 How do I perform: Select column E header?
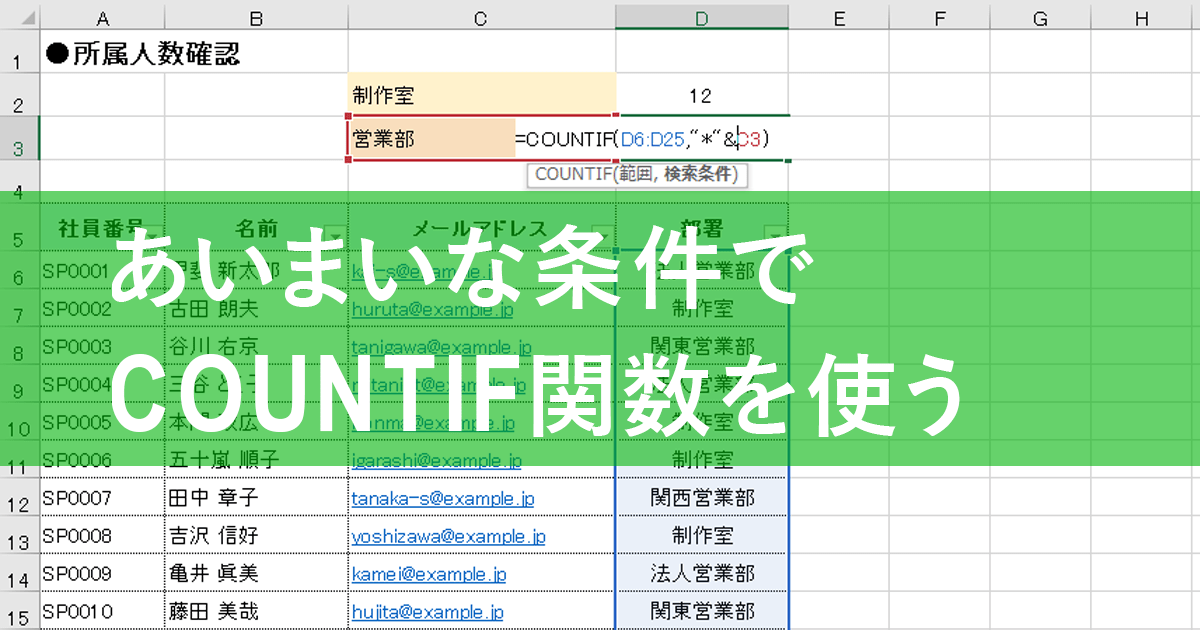(838, 16)
